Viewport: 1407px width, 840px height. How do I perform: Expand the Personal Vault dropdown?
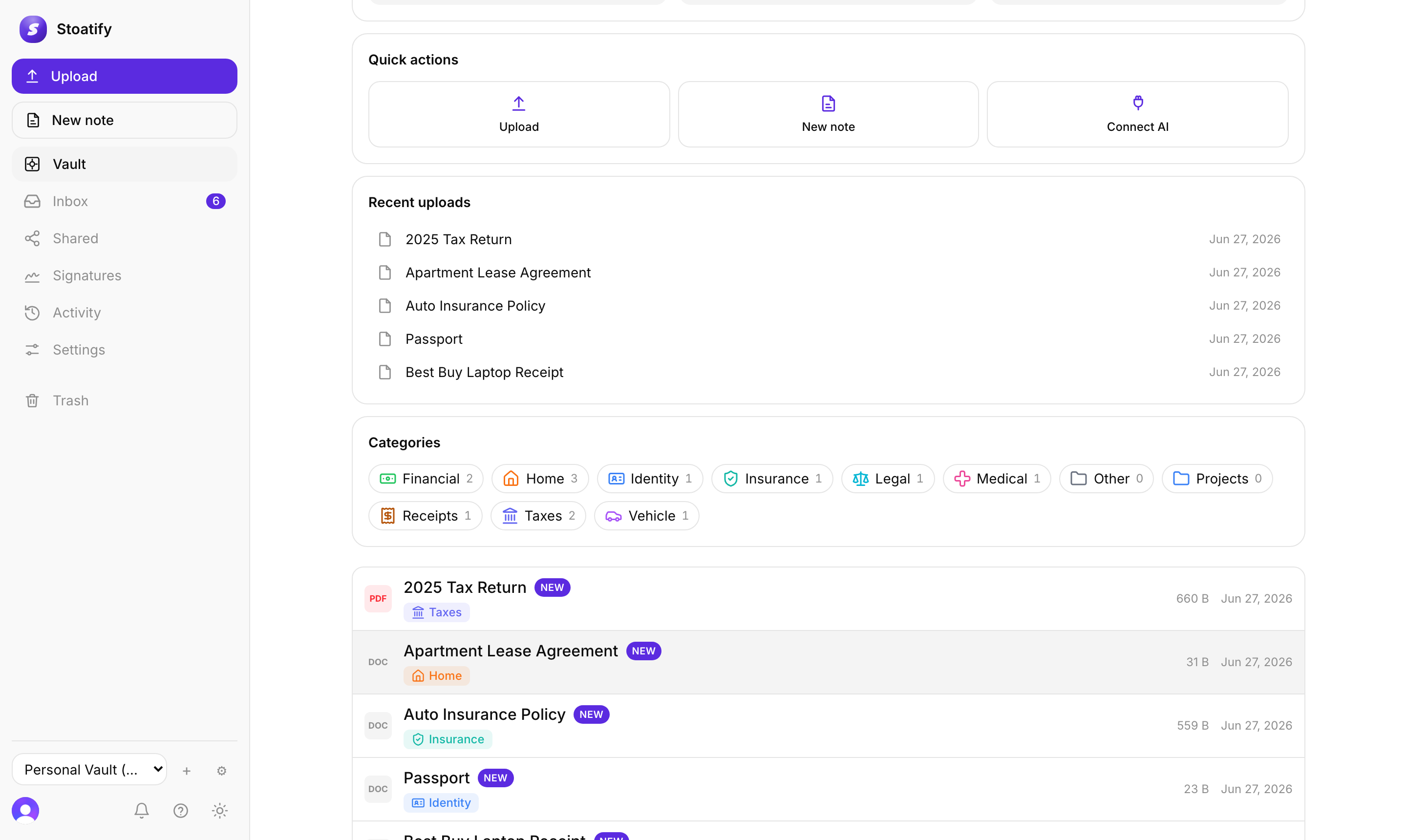[89, 770]
